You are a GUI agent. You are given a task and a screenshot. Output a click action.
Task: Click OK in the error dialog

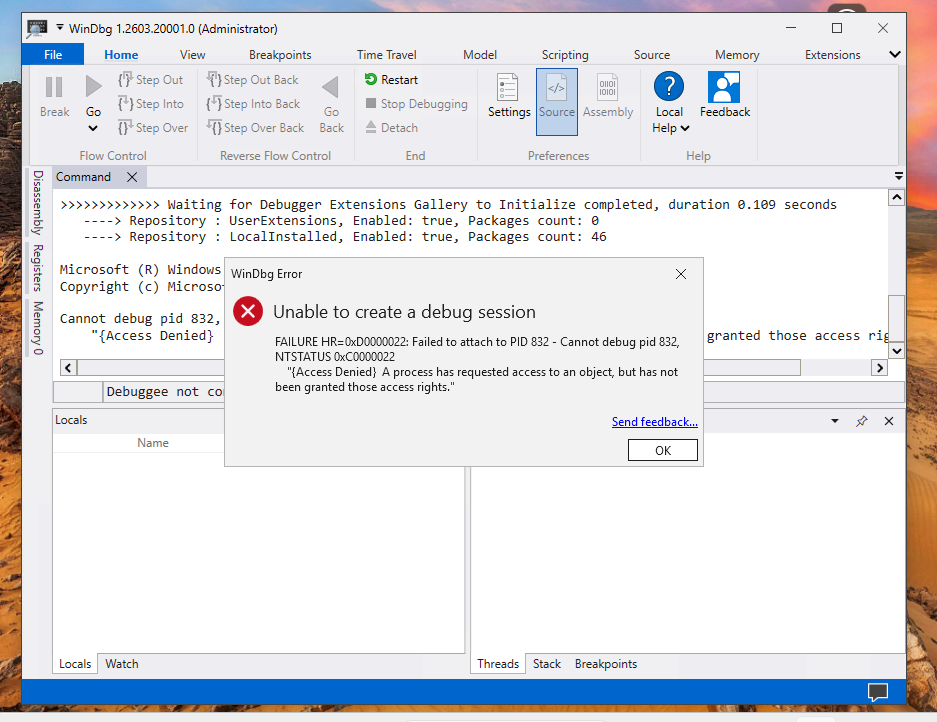pos(663,450)
